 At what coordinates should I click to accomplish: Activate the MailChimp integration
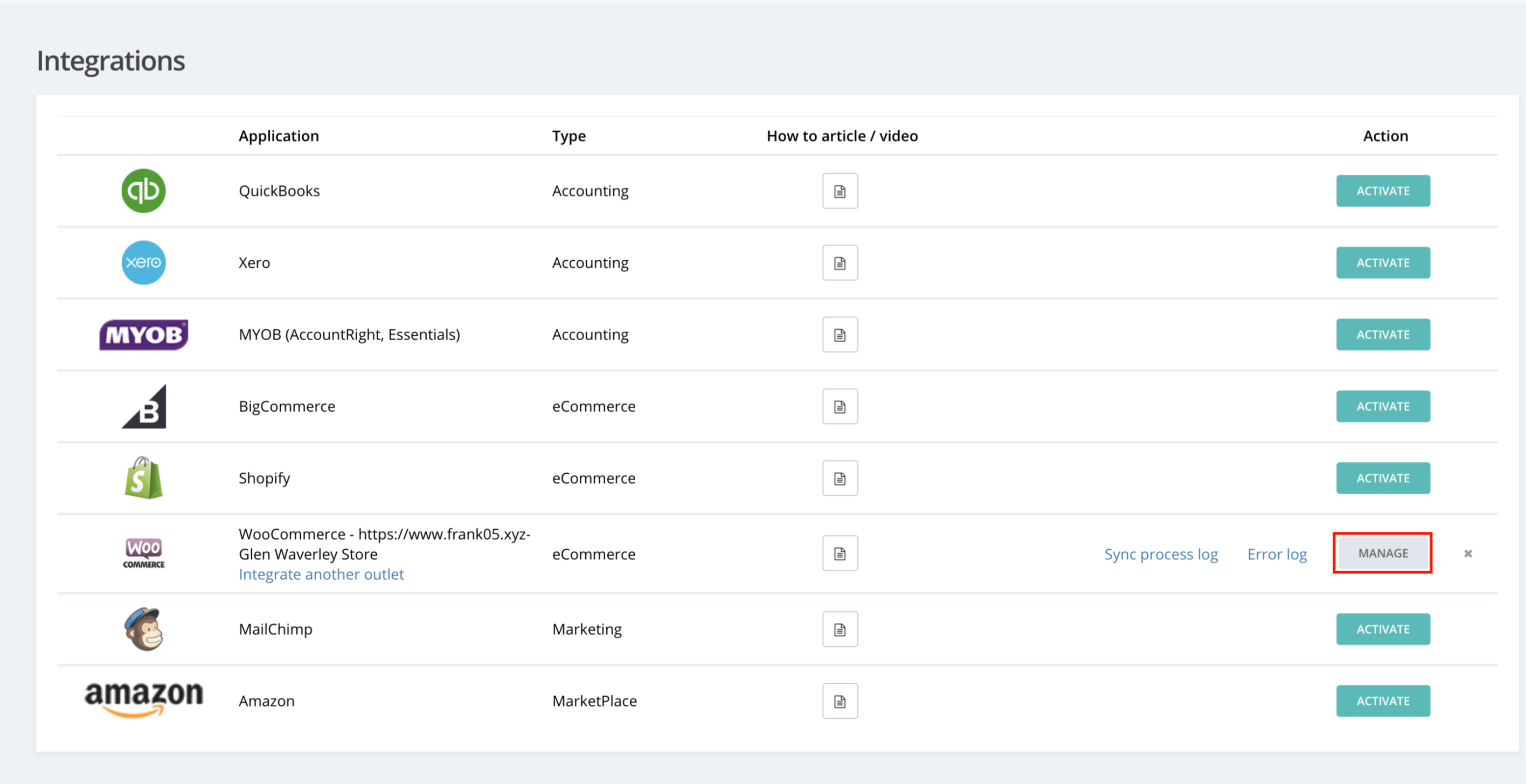[x=1383, y=629]
